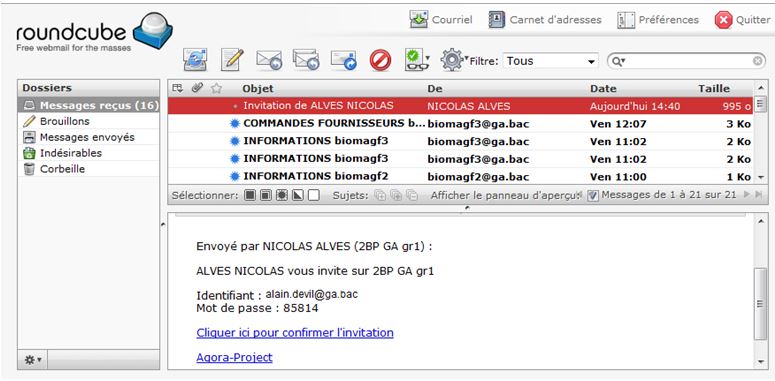Open the Filtre dropdown set to Tous
The width and height of the screenshot is (775, 381).
pyautogui.click(x=550, y=61)
